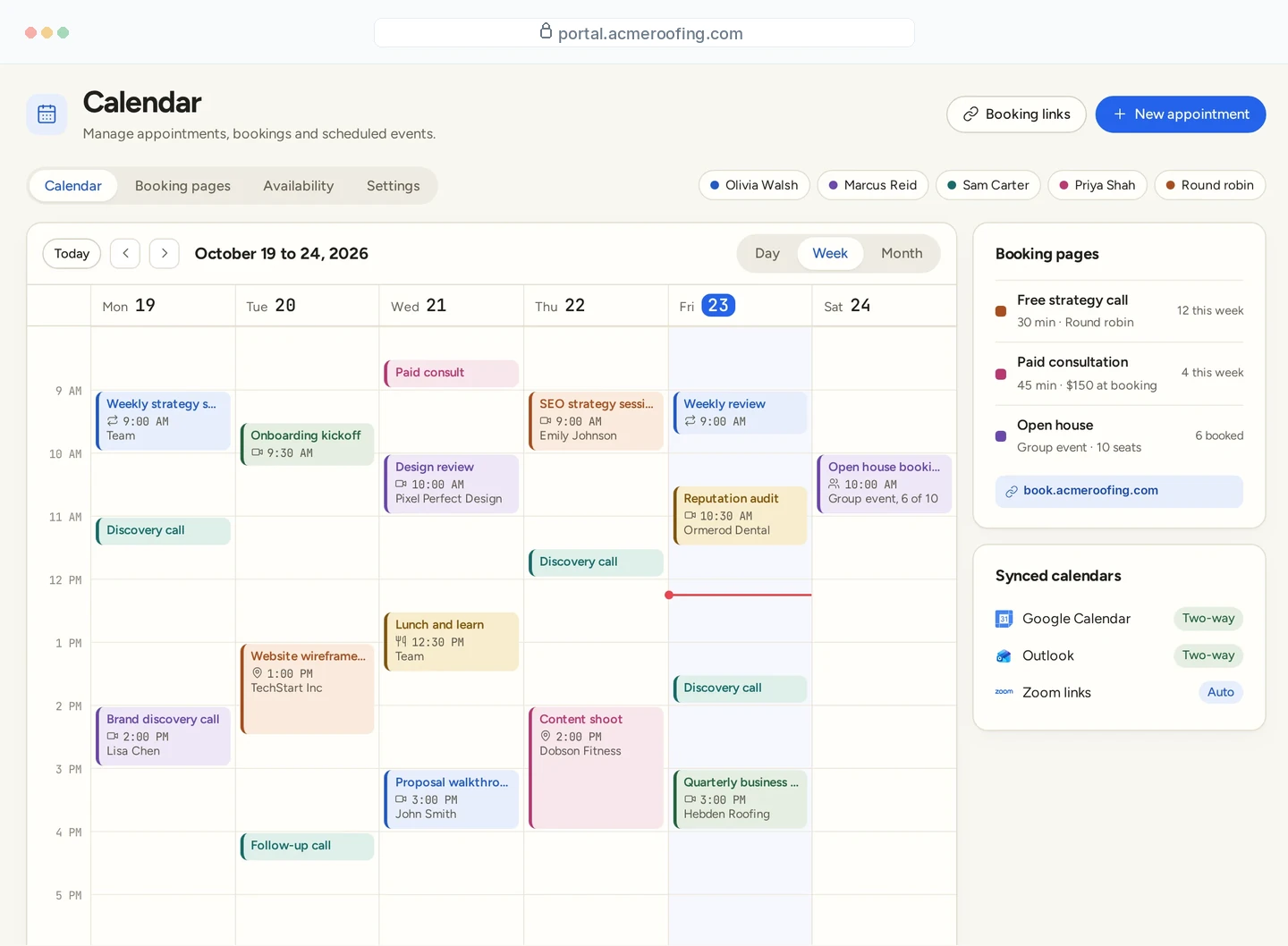Click the video icon on Design review event

402,485
